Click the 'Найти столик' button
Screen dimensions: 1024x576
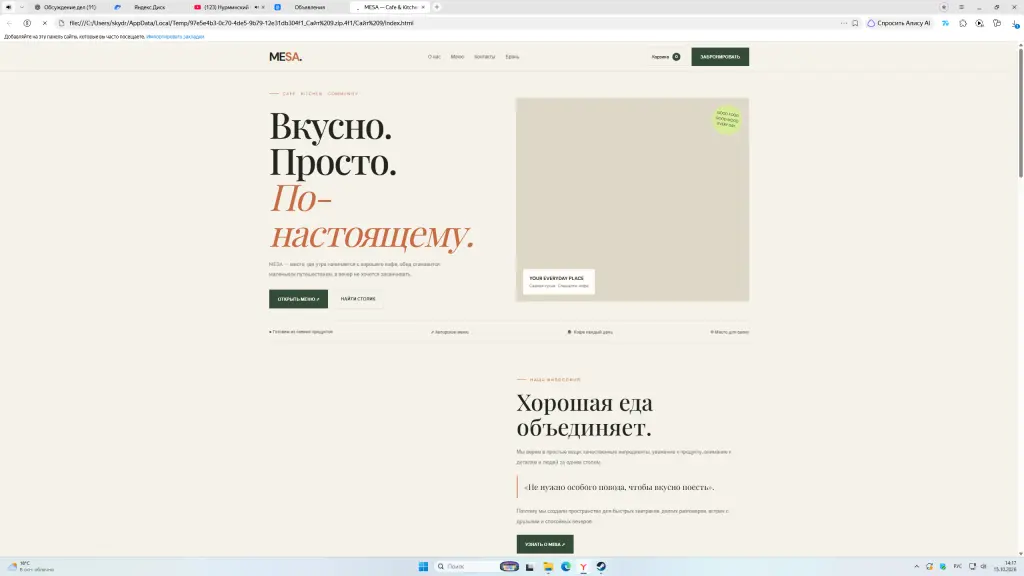coord(358,299)
